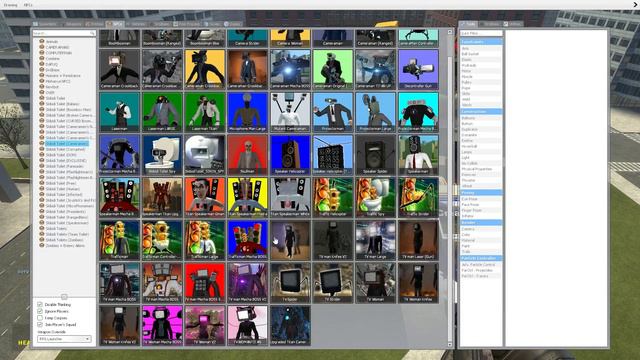The image size is (640, 360).
Task: Spawn the Traffic Helicopter NPC
Action: [x=333, y=197]
